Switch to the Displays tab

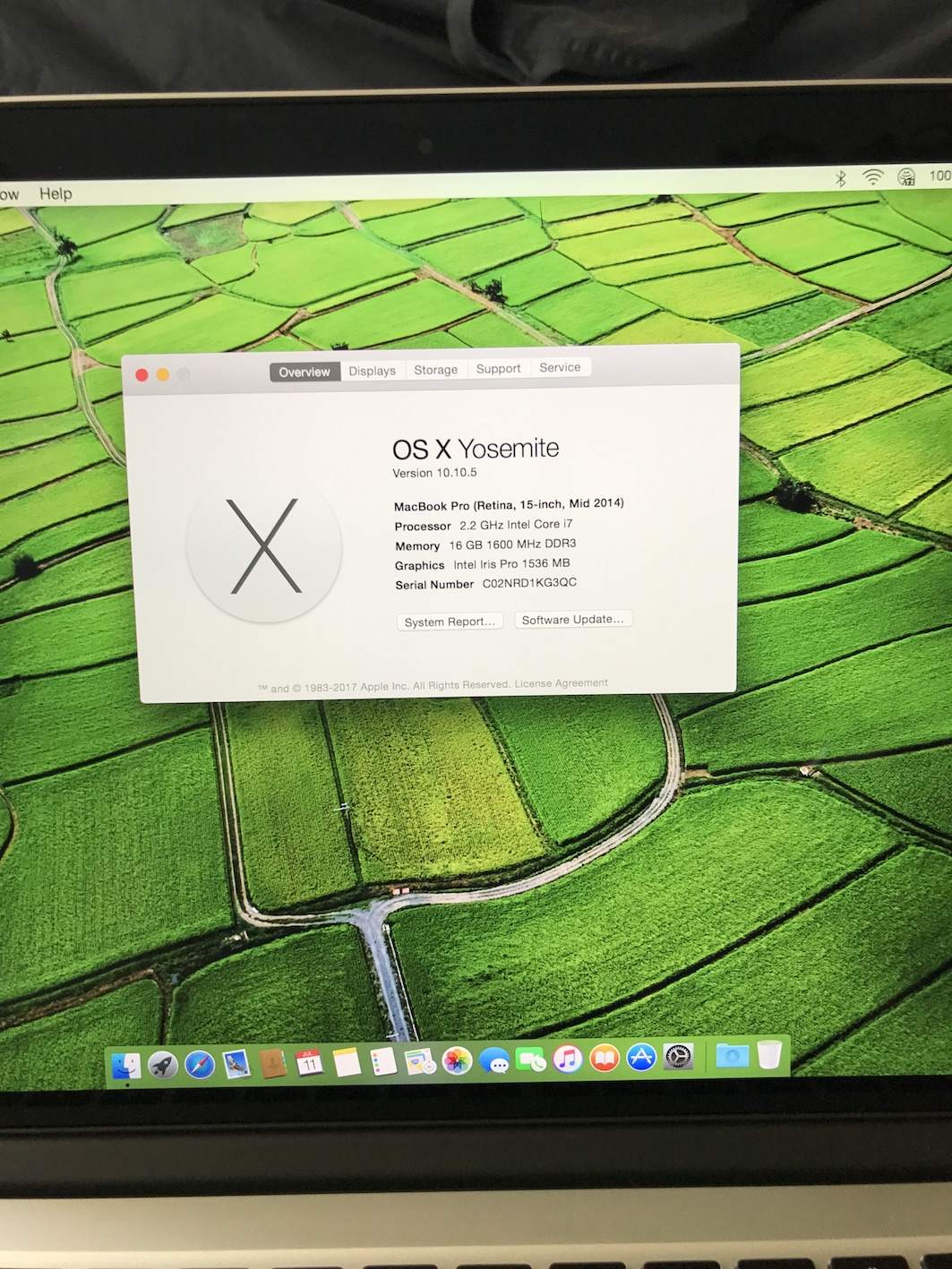point(372,371)
